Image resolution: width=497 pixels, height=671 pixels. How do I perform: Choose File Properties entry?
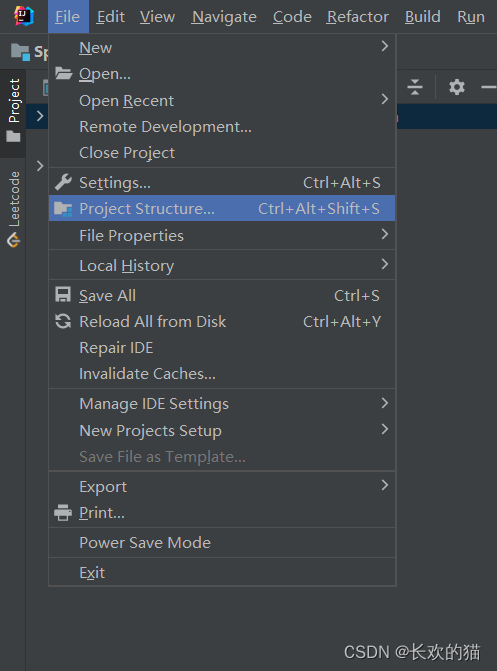222,235
